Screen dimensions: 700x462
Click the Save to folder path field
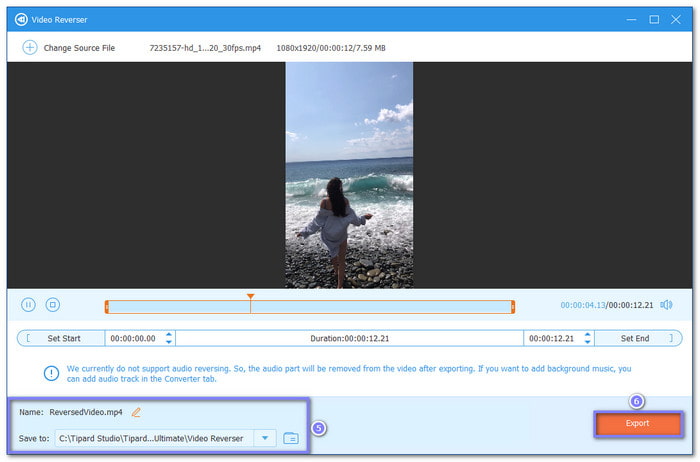point(154,438)
